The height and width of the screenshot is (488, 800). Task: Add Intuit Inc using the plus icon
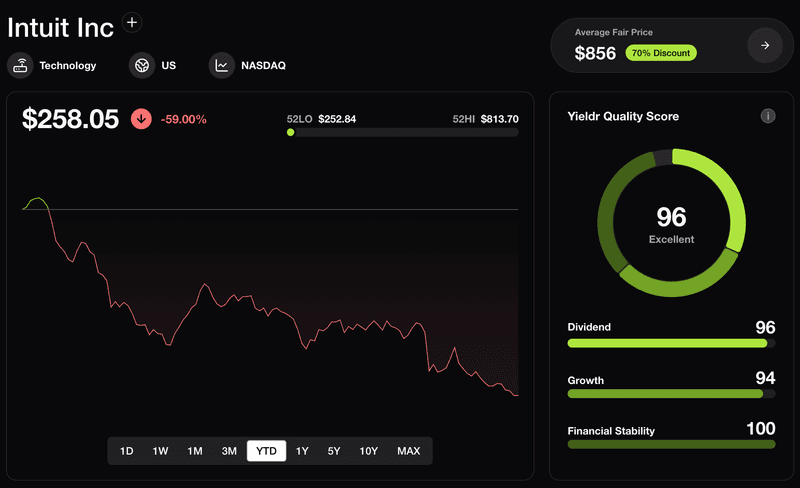(x=132, y=22)
